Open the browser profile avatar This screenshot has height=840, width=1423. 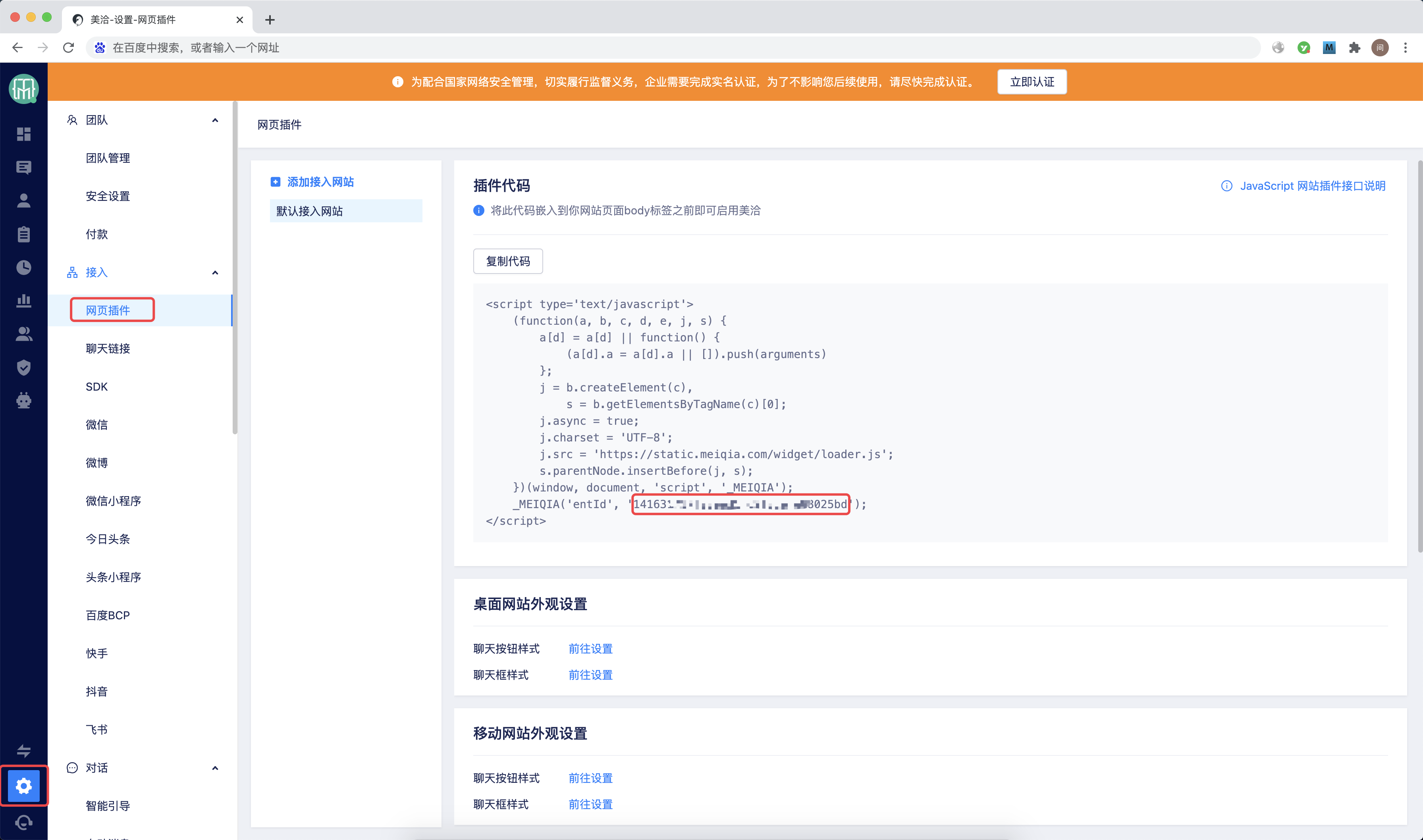tap(1380, 48)
